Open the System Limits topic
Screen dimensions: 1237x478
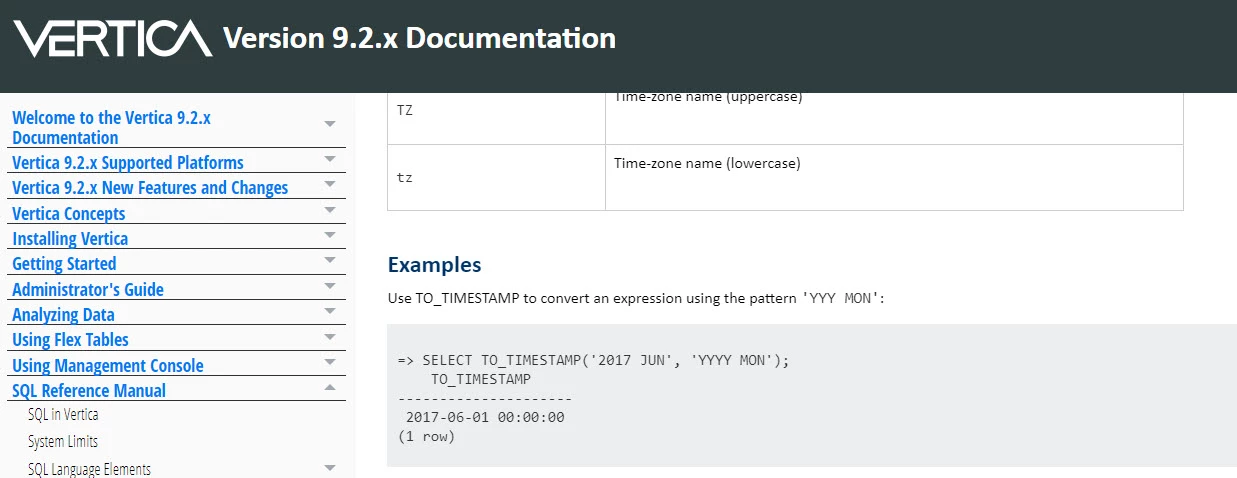coord(63,441)
